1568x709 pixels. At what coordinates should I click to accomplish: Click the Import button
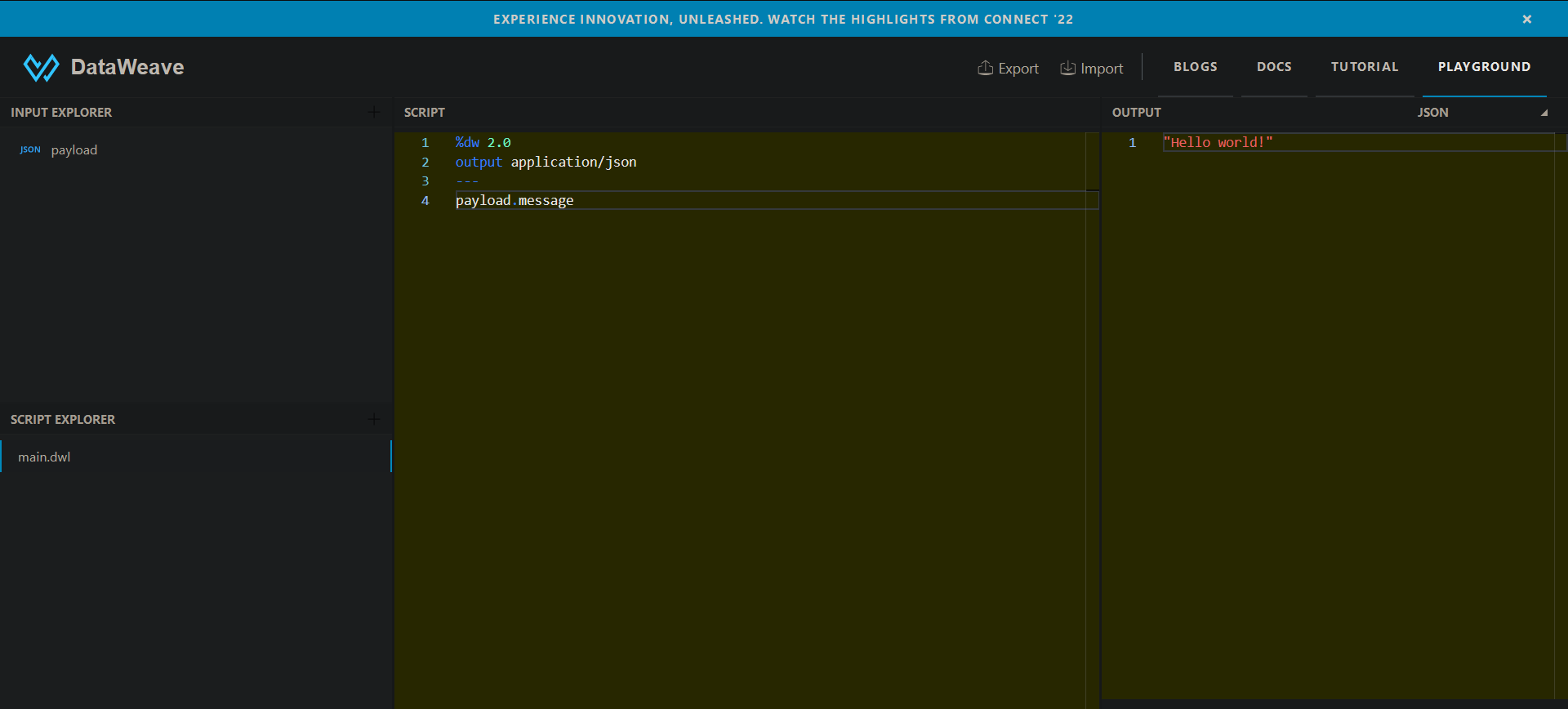click(x=1092, y=69)
